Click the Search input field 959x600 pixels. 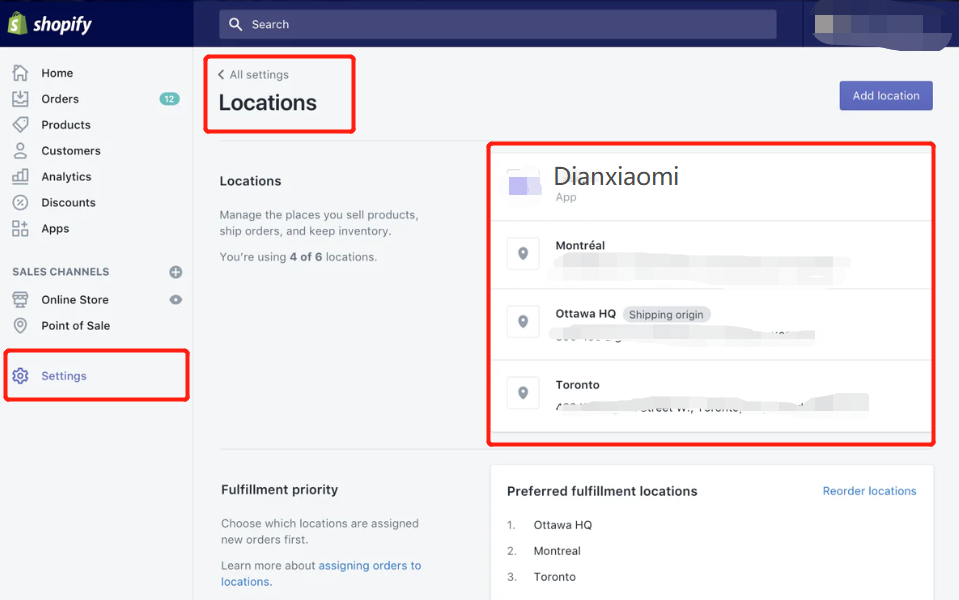click(498, 24)
